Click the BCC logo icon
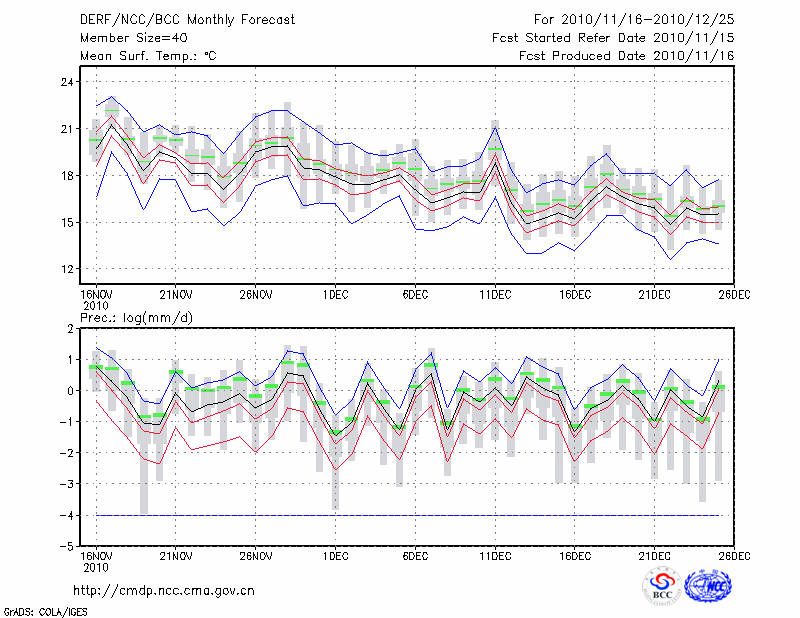 [x=661, y=587]
